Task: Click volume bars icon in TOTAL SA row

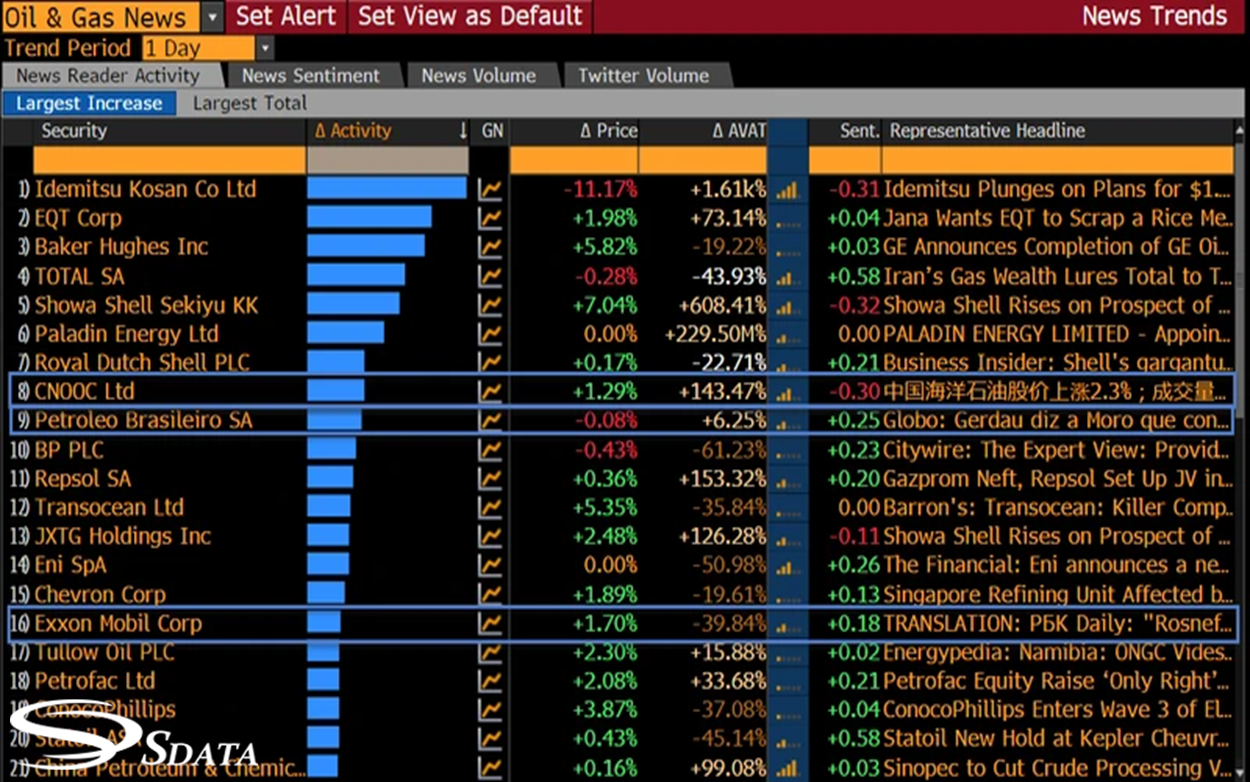Action: 788,277
